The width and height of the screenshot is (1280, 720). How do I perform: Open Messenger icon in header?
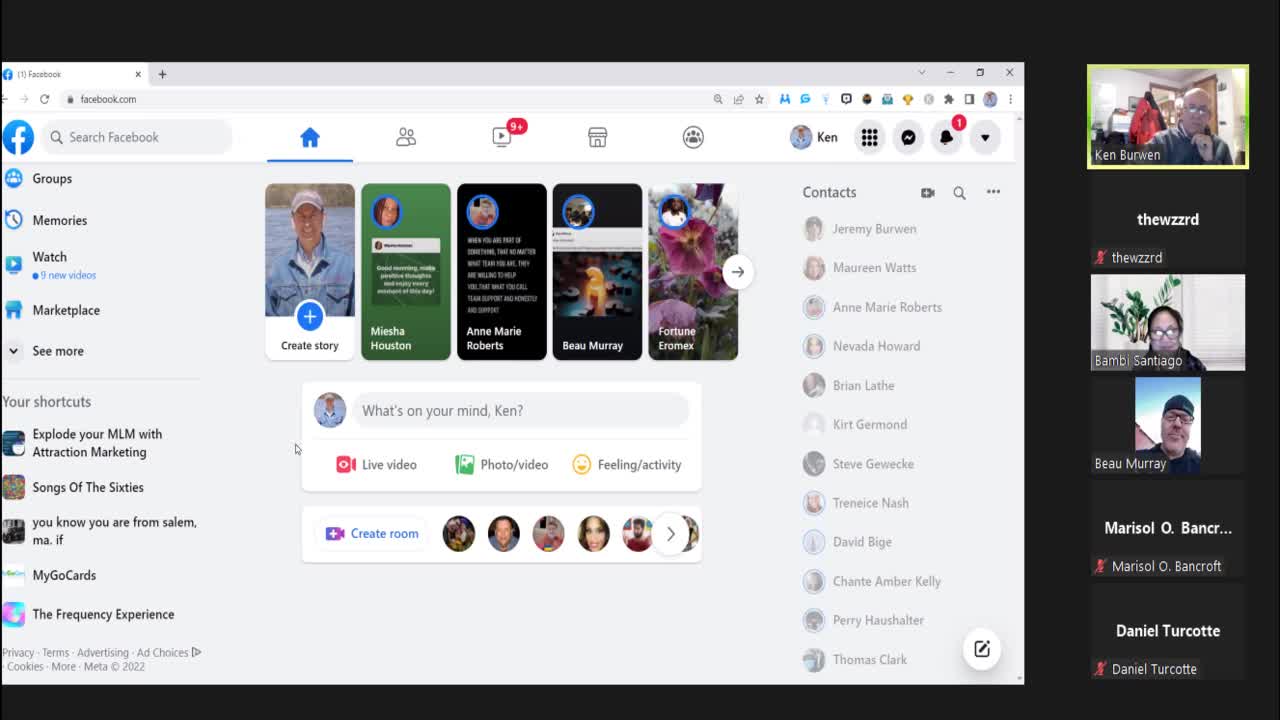pos(908,137)
